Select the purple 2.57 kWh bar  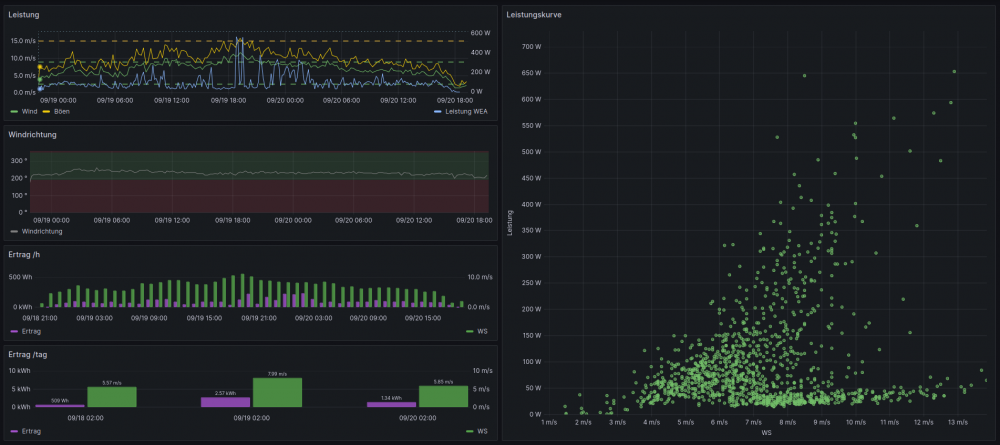(226, 402)
